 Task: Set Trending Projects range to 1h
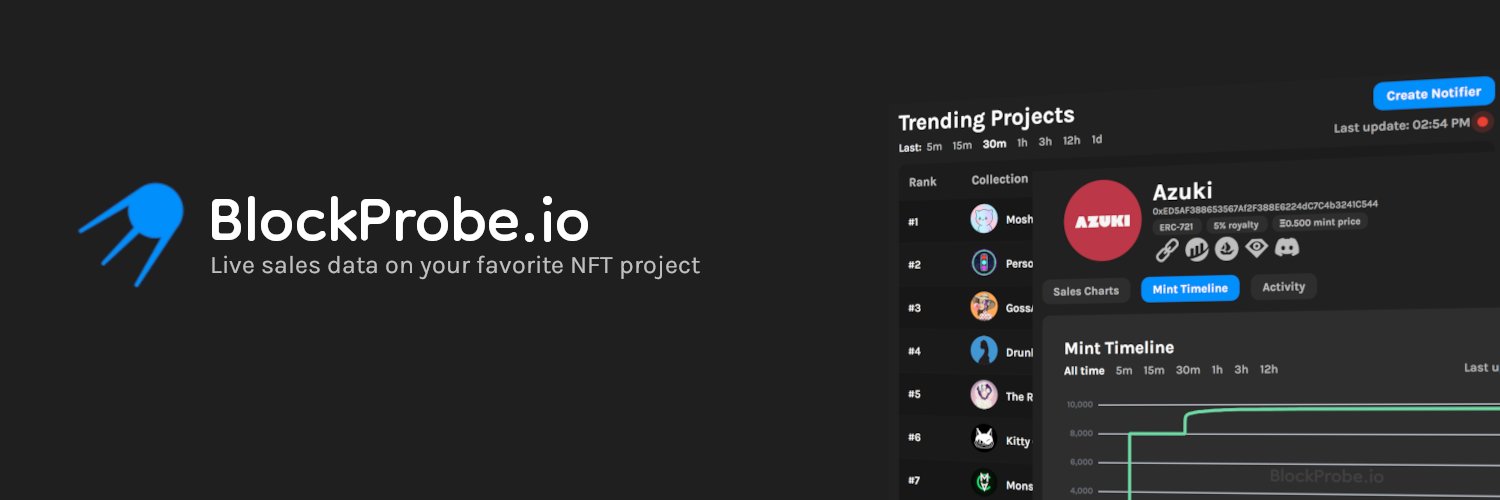pyautogui.click(x=1022, y=143)
